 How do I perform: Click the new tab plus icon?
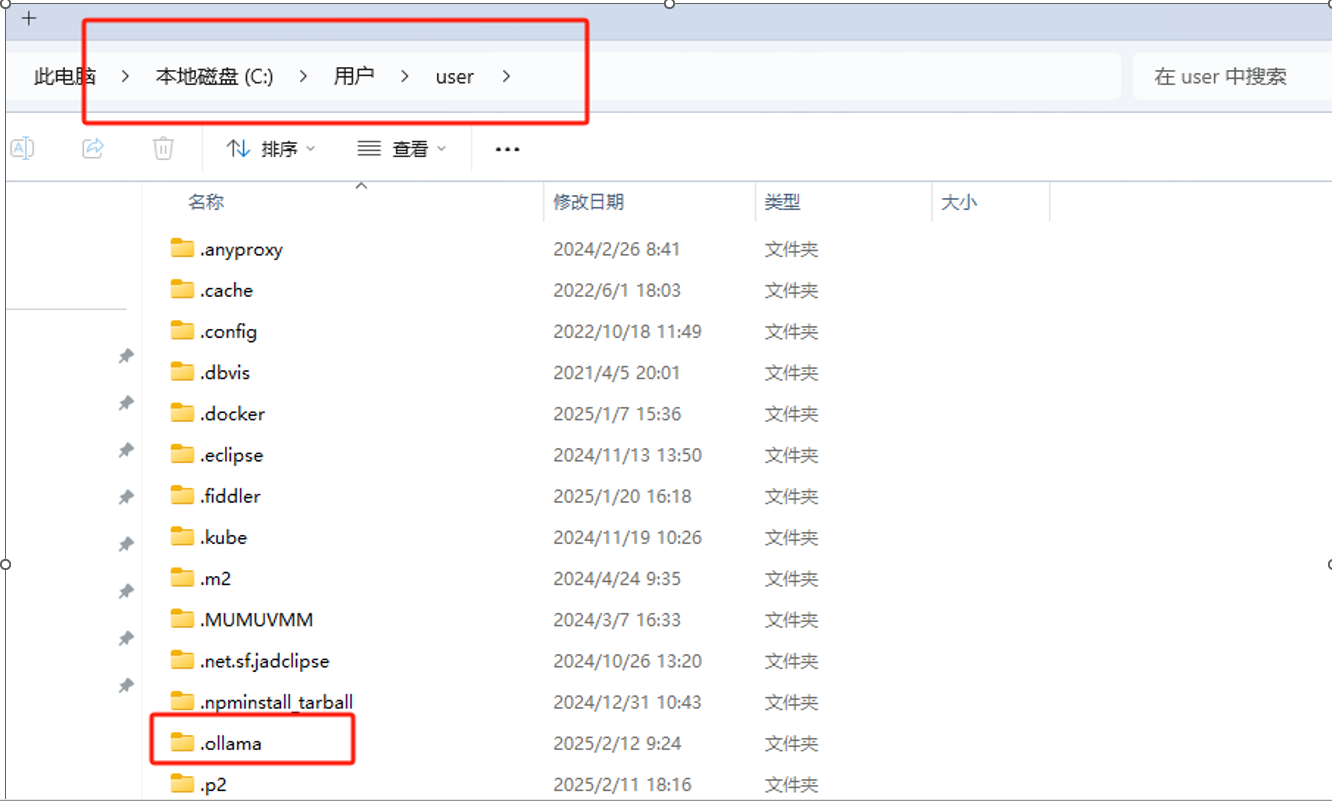point(29,18)
